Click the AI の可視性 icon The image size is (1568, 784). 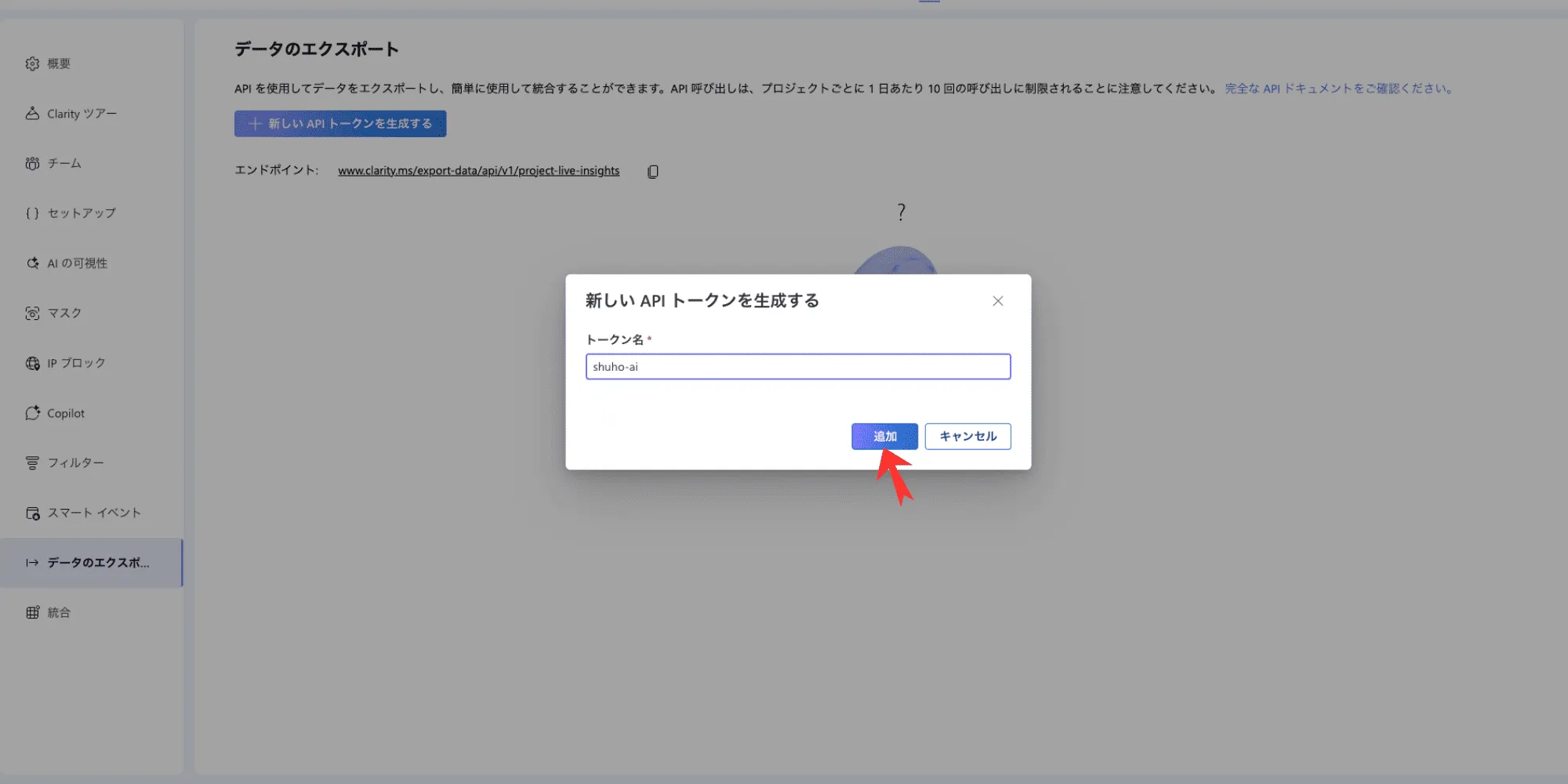[x=32, y=263]
